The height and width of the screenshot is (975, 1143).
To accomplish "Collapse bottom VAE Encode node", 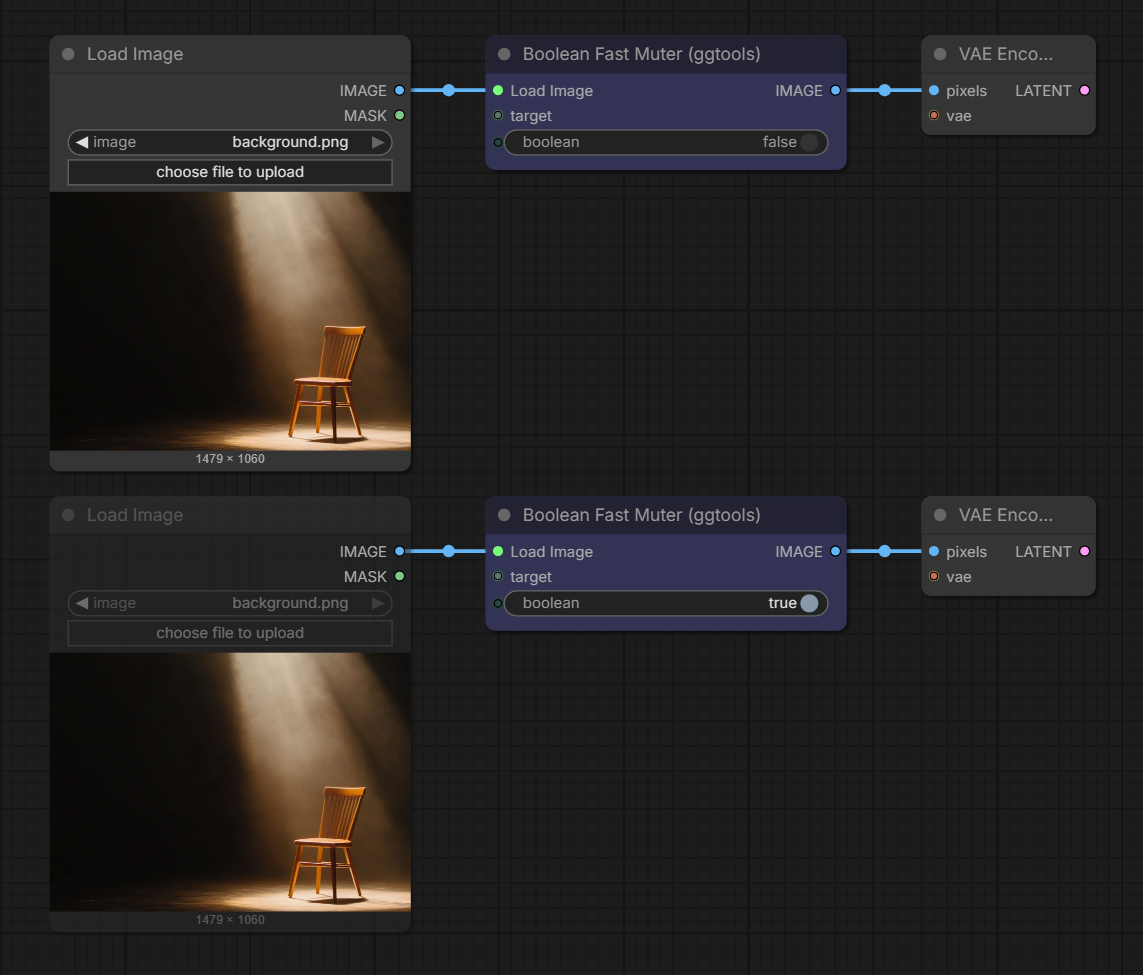I will [940, 515].
